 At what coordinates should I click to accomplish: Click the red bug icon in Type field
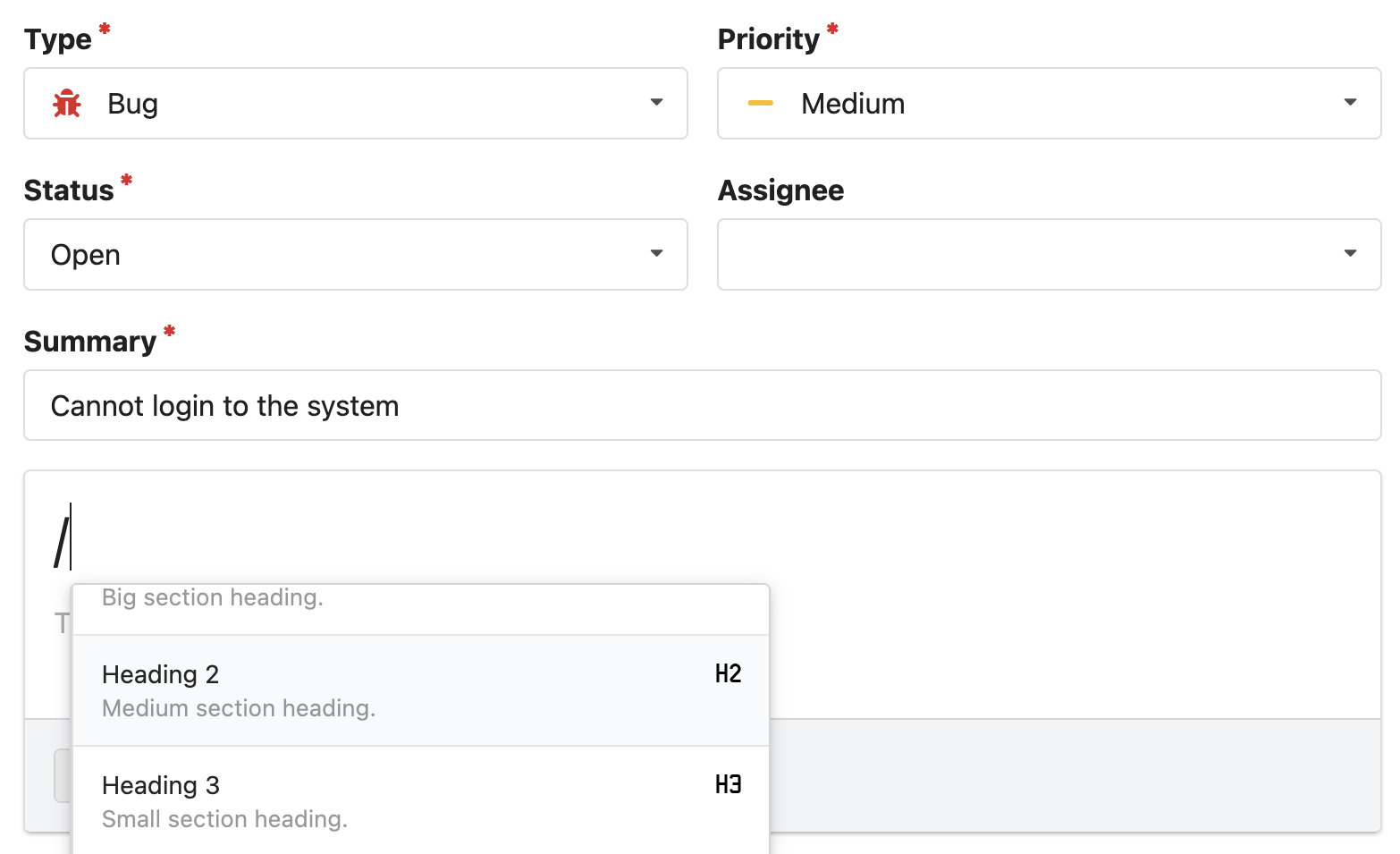coord(67,104)
